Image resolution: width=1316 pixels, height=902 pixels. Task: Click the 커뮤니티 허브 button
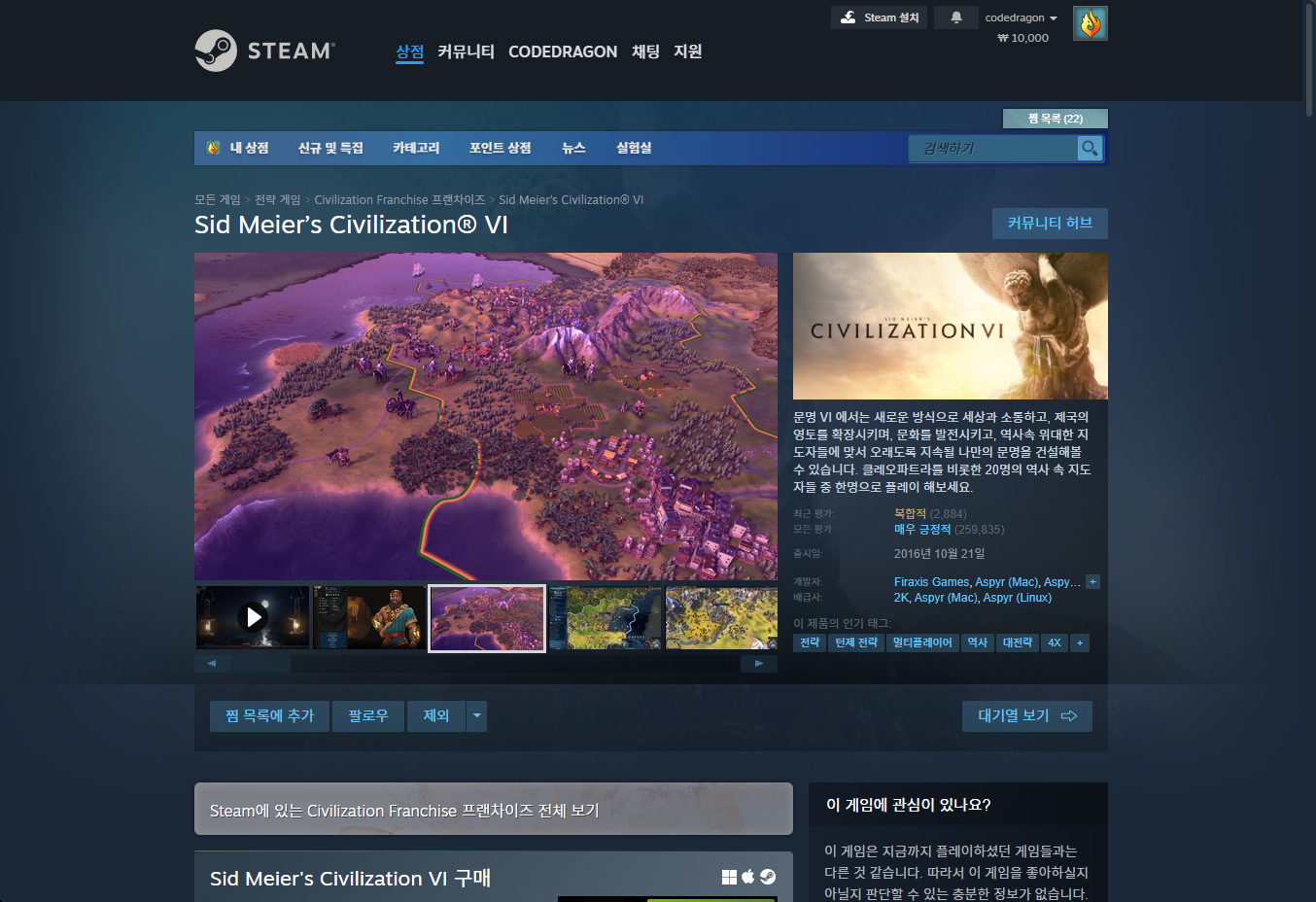(x=1050, y=224)
